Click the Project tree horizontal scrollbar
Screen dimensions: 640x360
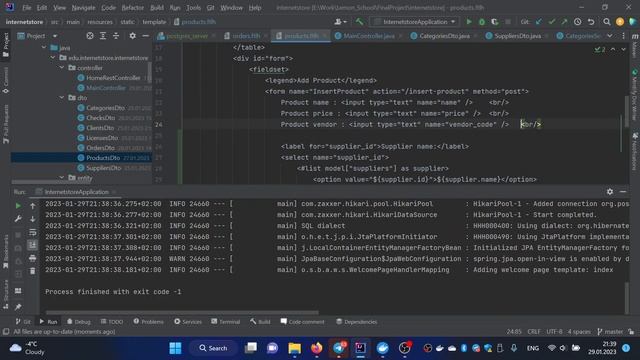click(80, 182)
